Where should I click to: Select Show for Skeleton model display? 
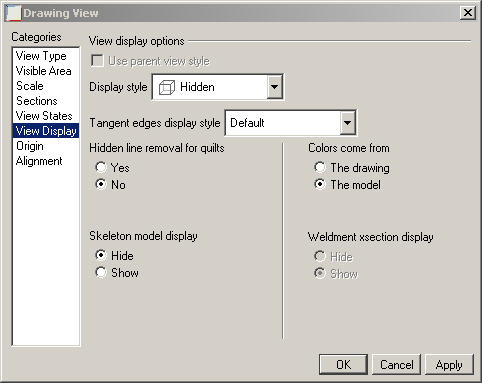[x=101, y=272]
